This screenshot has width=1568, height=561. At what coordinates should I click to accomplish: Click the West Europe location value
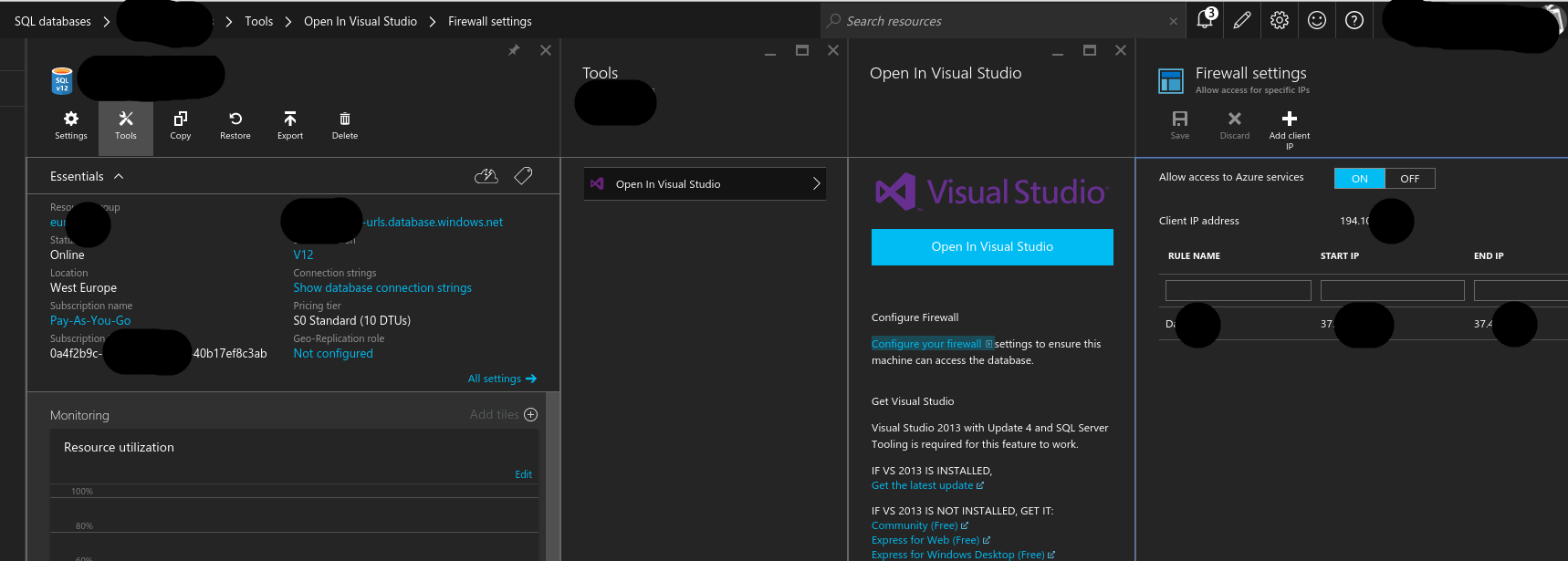pyautogui.click(x=83, y=287)
